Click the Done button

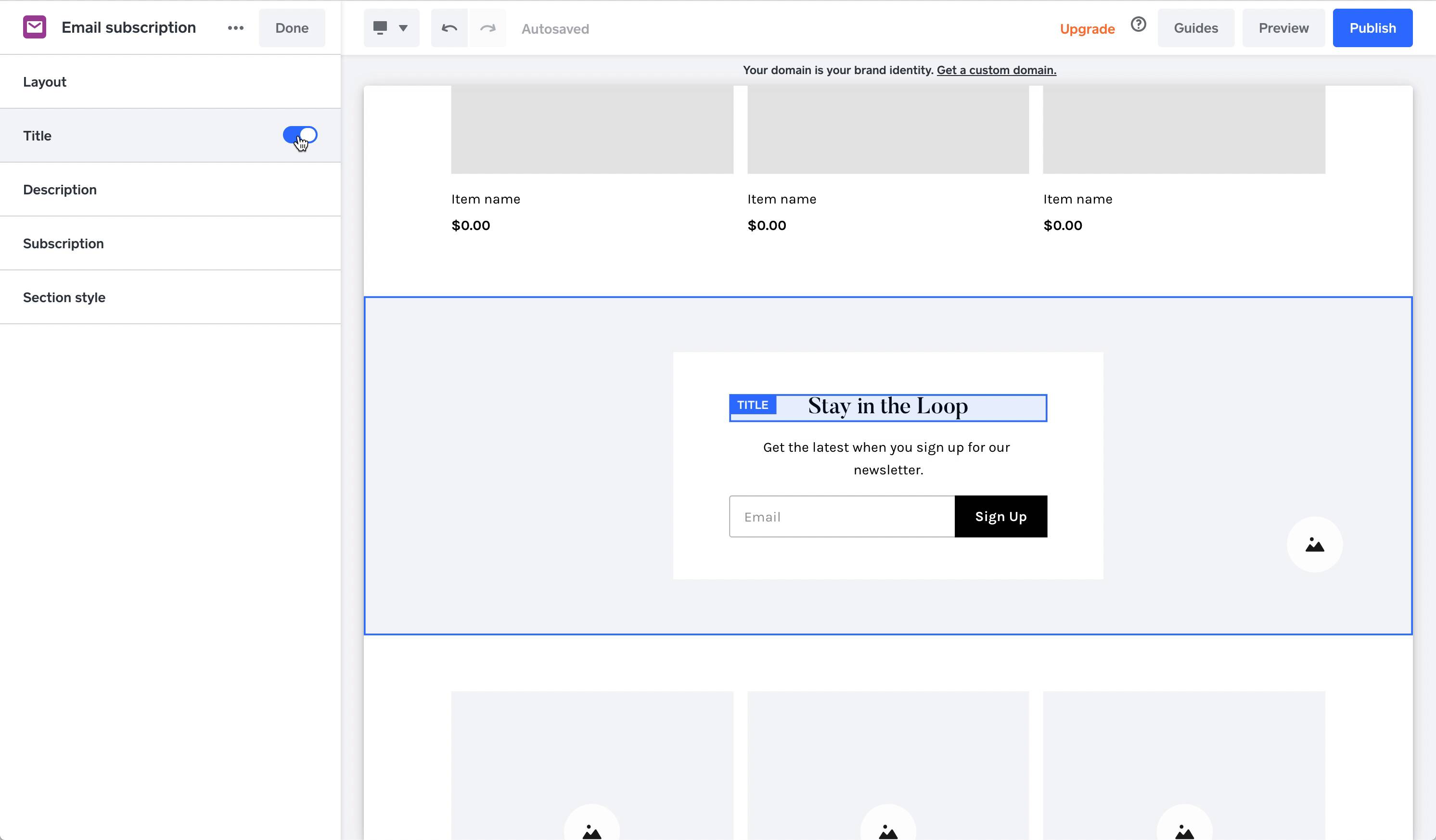292,28
